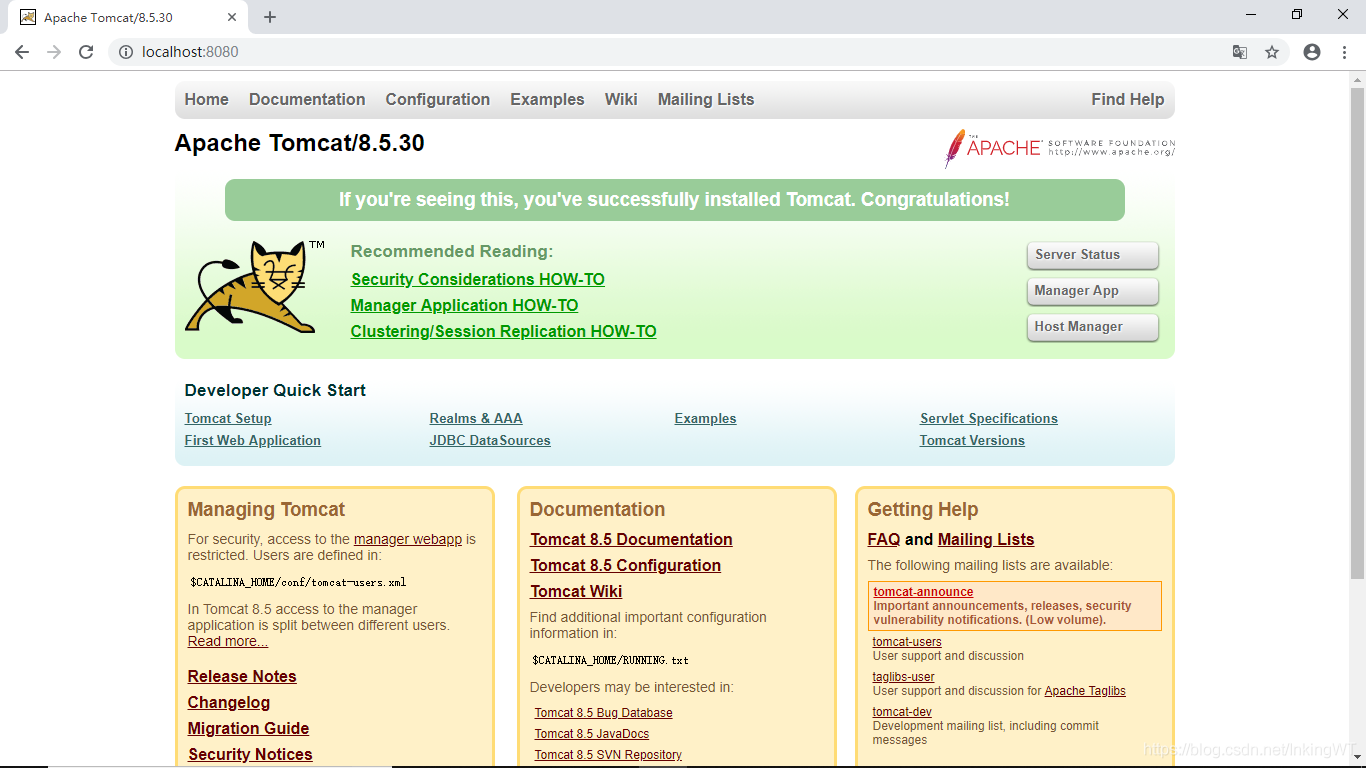
Task: Open Wiki in the navigation bar
Action: (x=621, y=100)
